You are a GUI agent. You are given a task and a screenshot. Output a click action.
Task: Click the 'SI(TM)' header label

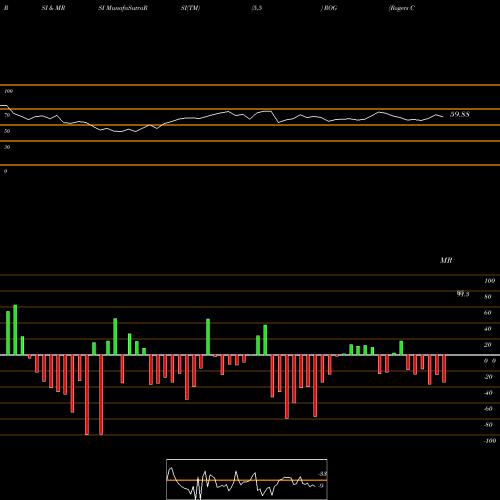(190, 8)
